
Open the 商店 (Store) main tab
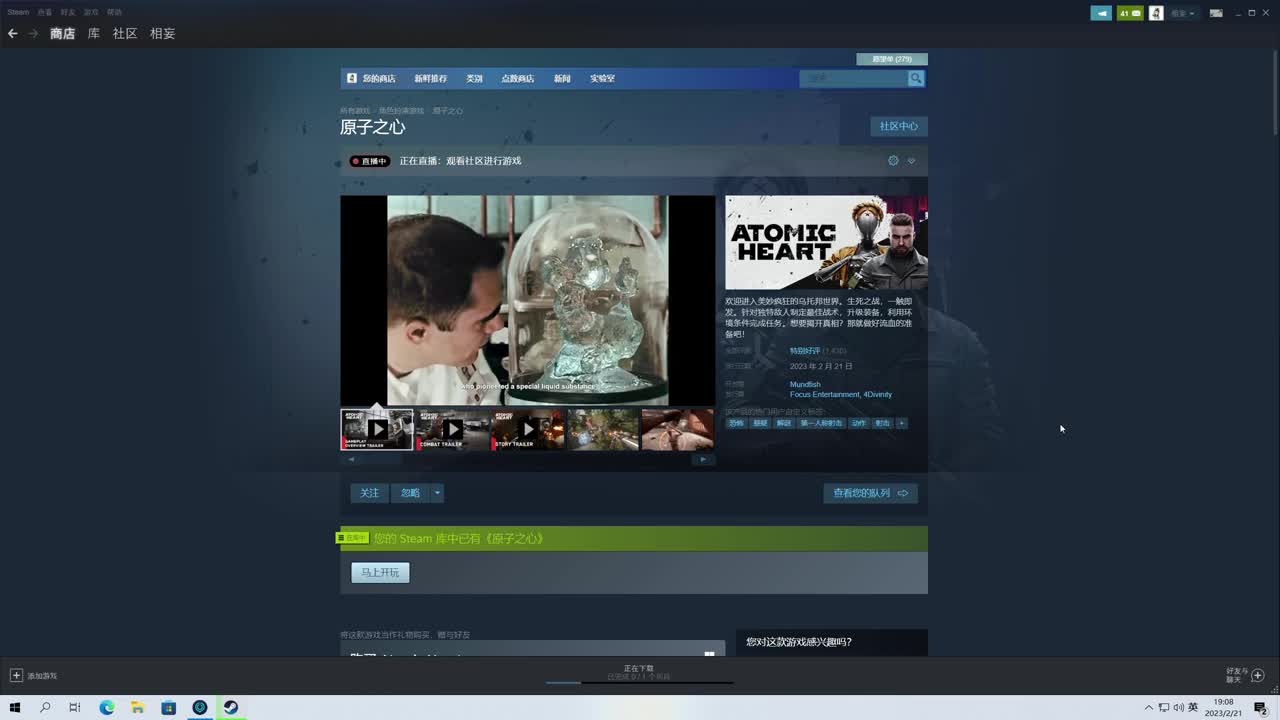(62, 33)
